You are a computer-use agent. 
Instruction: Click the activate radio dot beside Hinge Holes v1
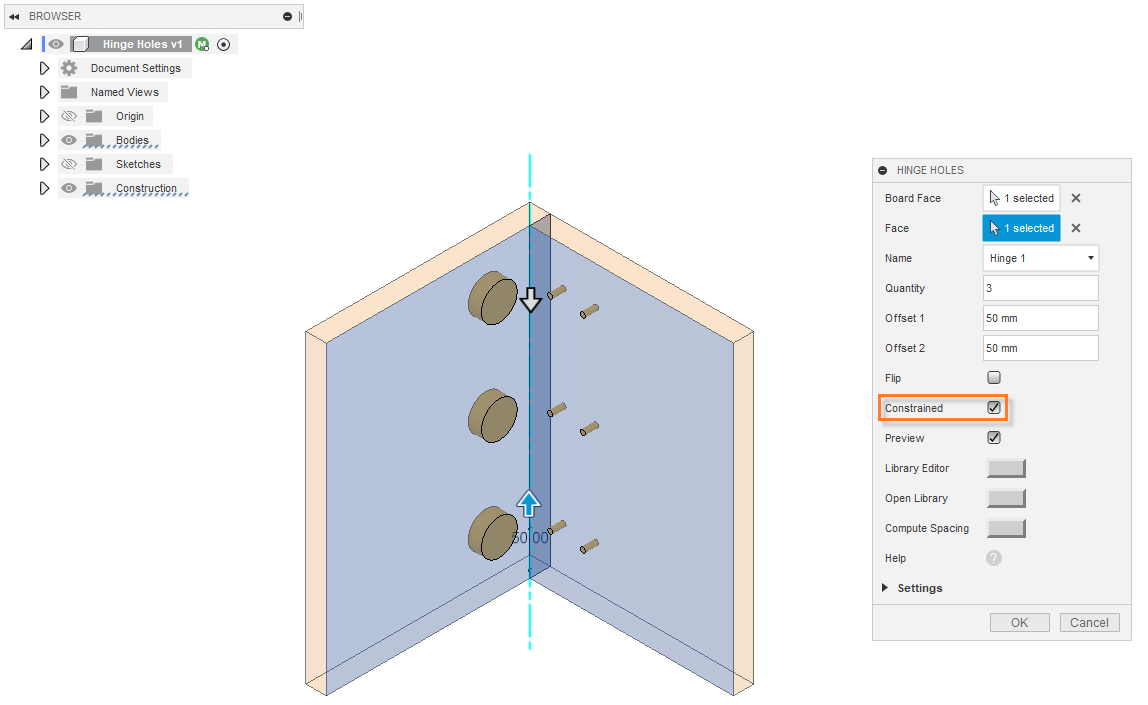pos(223,44)
